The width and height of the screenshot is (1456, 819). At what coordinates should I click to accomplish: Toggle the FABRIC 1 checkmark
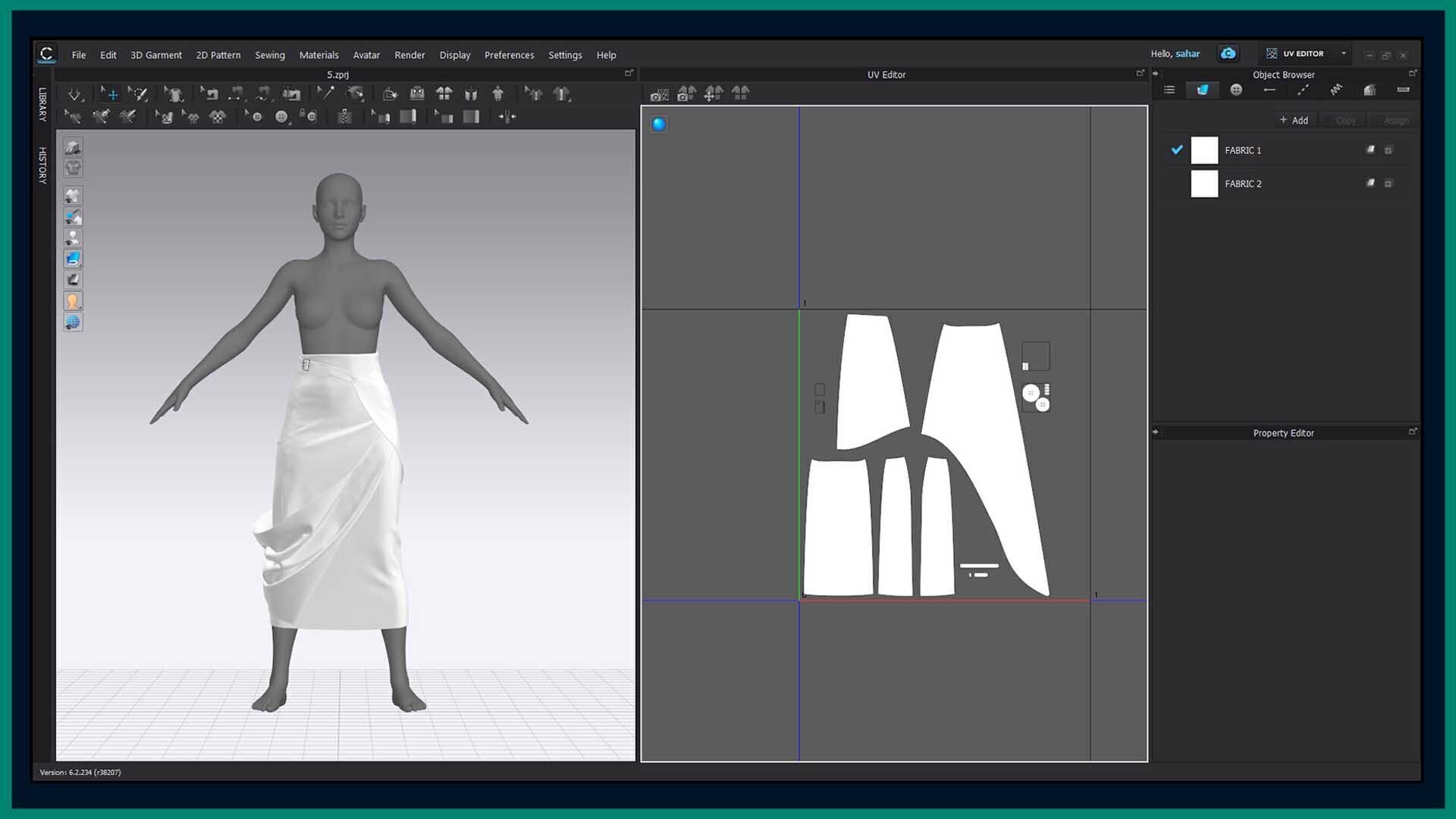point(1177,150)
